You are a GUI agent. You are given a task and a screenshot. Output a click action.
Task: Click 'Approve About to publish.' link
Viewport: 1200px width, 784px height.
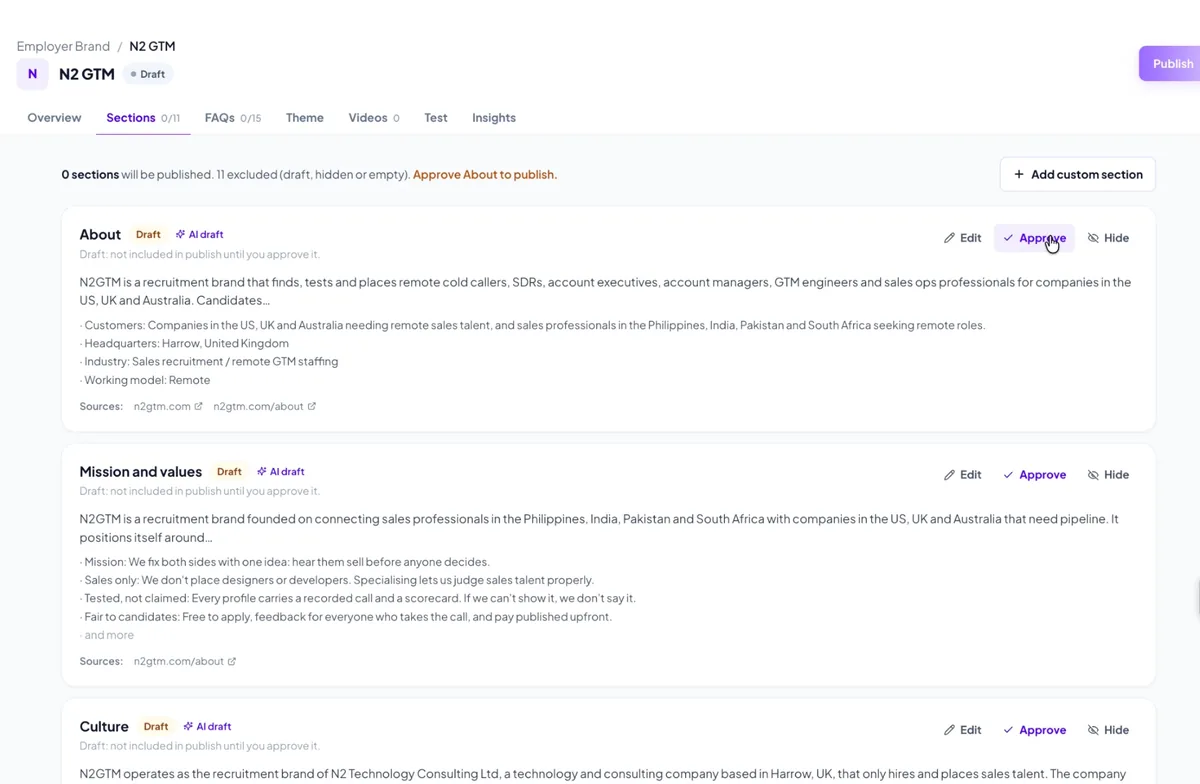point(485,174)
